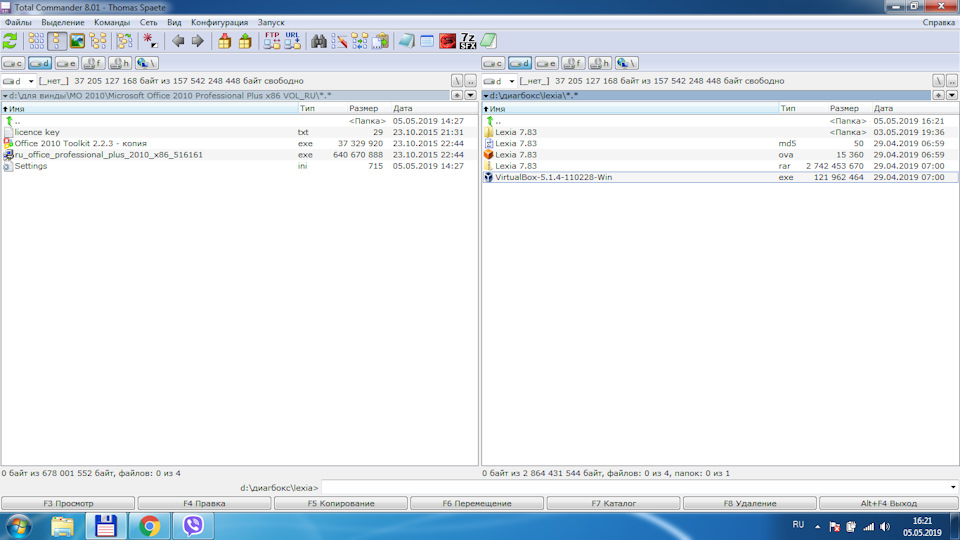Viewport: 960px width, 540px height.
Task: Sort left panel by Размер column
Action: (364, 108)
